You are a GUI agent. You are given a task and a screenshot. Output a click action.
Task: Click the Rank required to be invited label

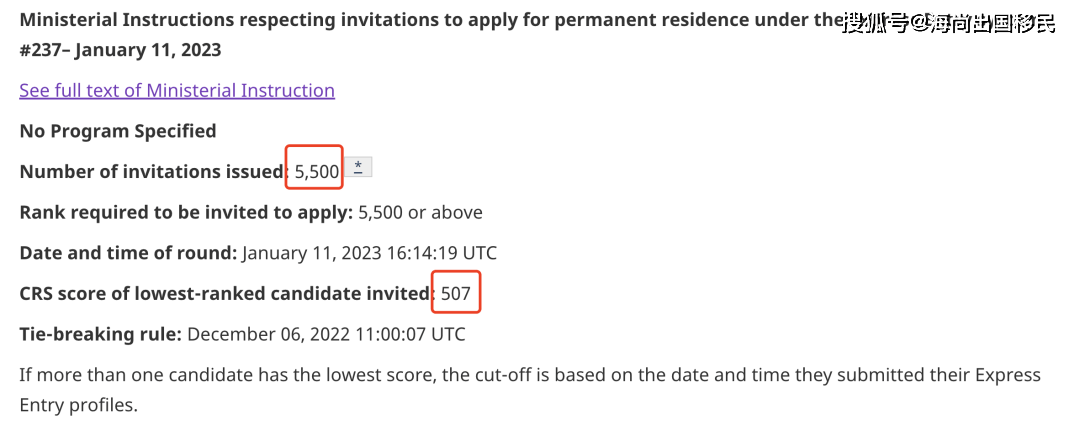tap(187, 212)
